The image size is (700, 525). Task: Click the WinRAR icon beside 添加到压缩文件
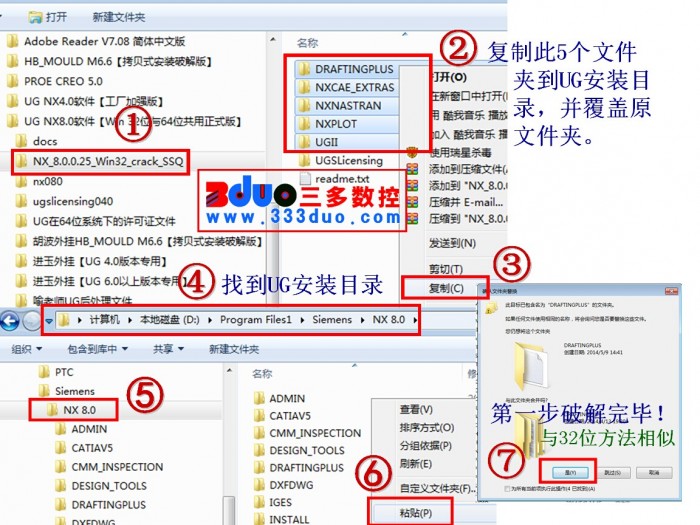(x=412, y=169)
